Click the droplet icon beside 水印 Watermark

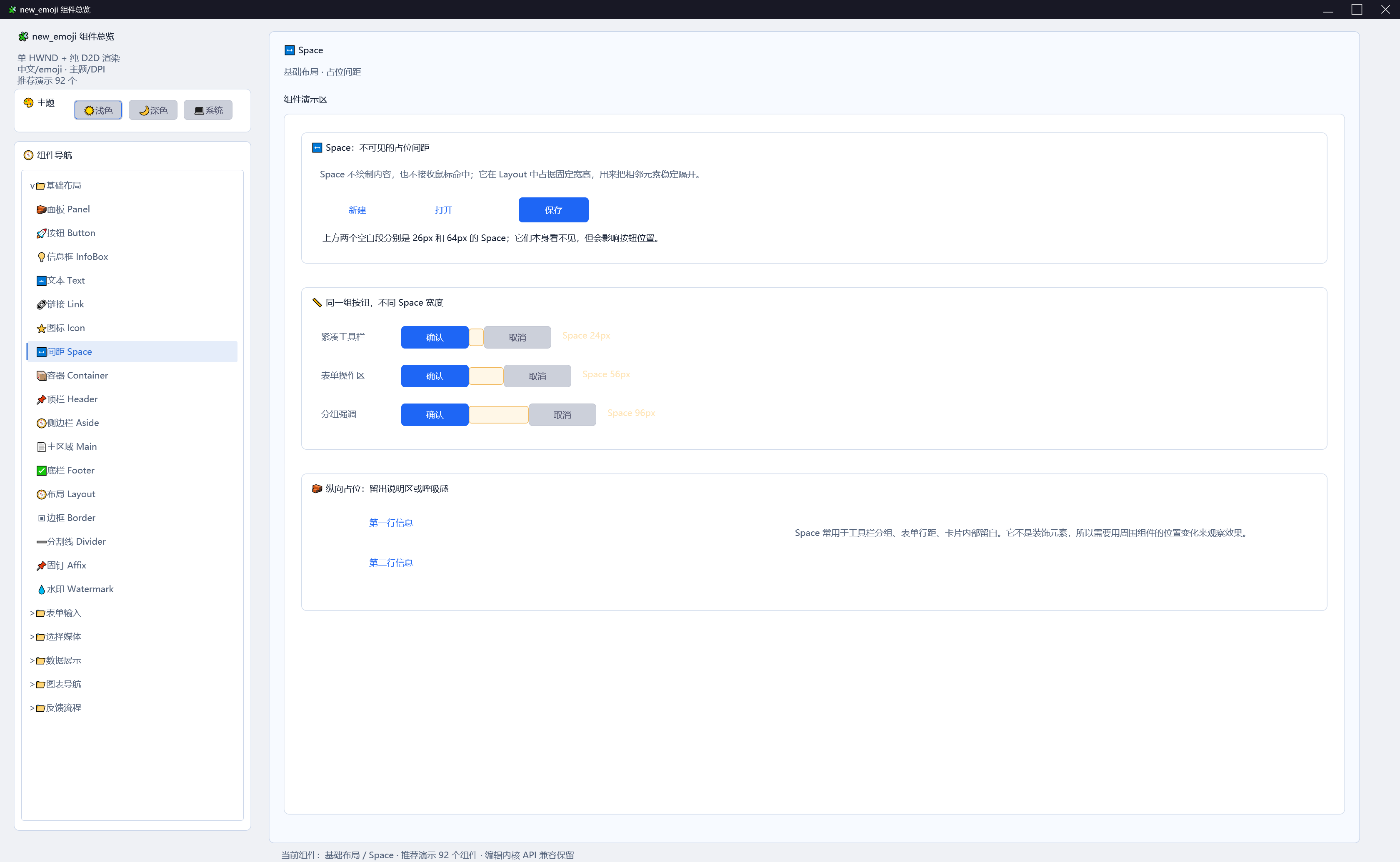click(x=41, y=590)
